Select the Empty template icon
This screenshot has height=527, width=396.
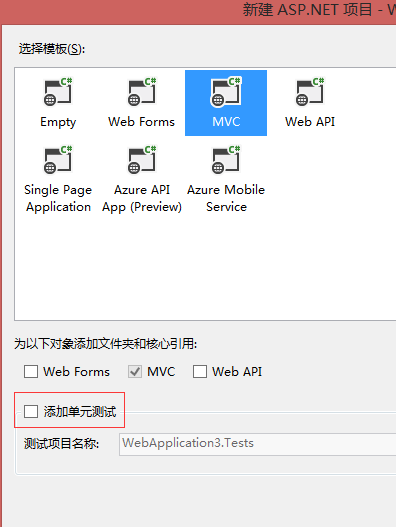pyautogui.click(x=58, y=92)
